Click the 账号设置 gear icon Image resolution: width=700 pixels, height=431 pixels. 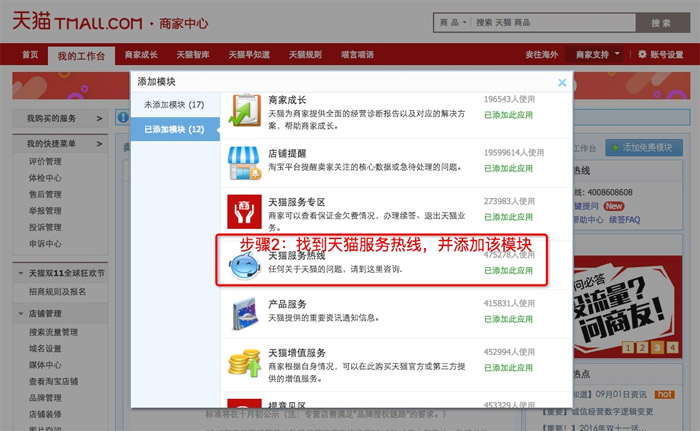click(x=642, y=54)
